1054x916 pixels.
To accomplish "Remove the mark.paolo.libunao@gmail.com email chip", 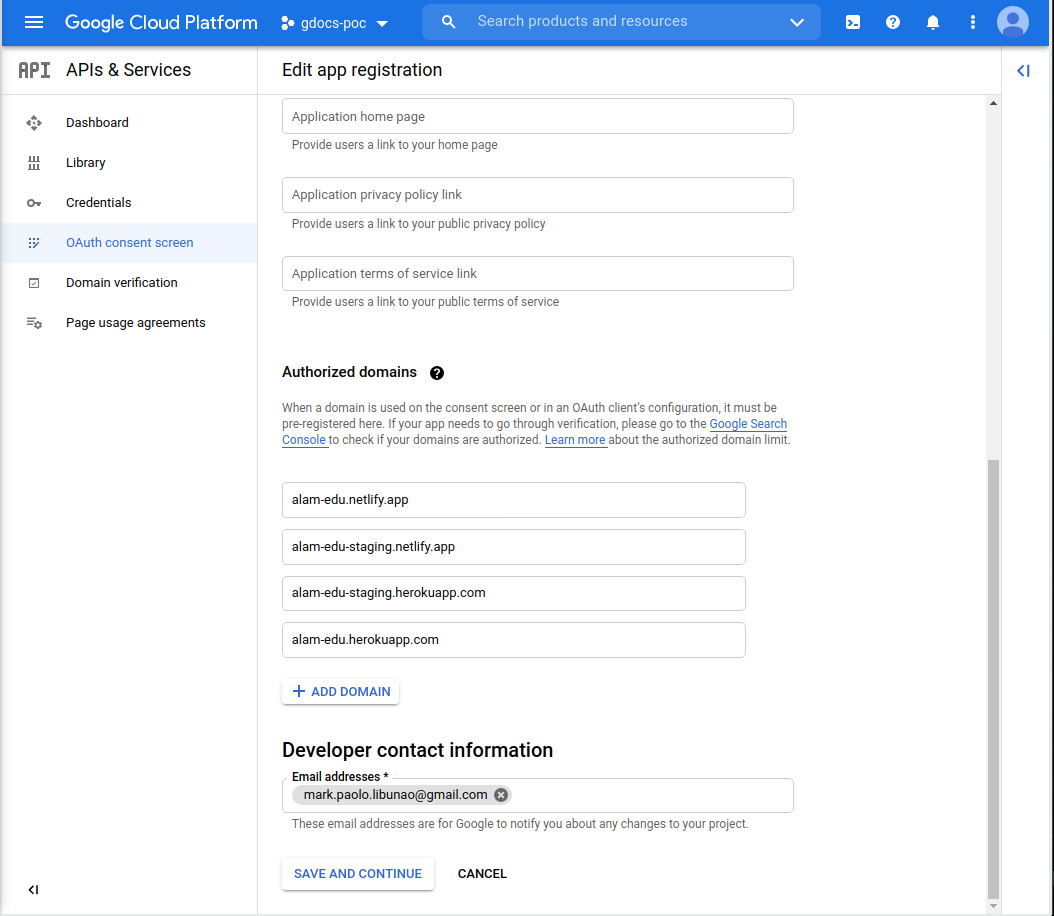I will [x=501, y=795].
